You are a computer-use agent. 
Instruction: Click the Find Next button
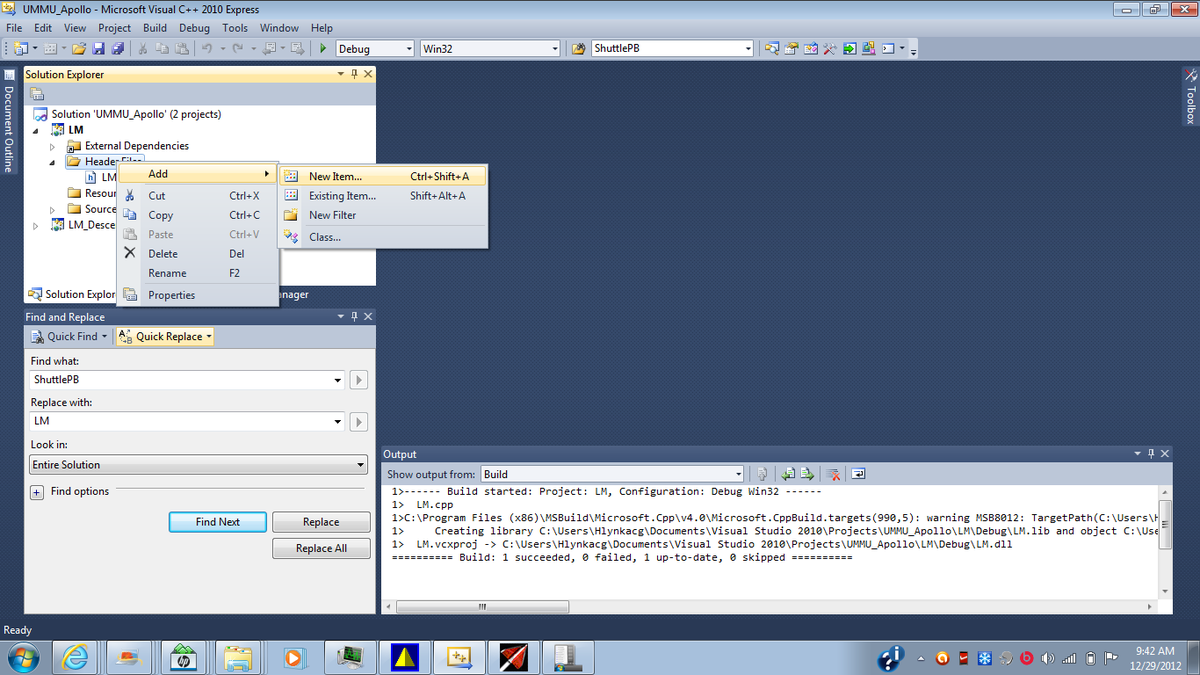pyautogui.click(x=218, y=522)
